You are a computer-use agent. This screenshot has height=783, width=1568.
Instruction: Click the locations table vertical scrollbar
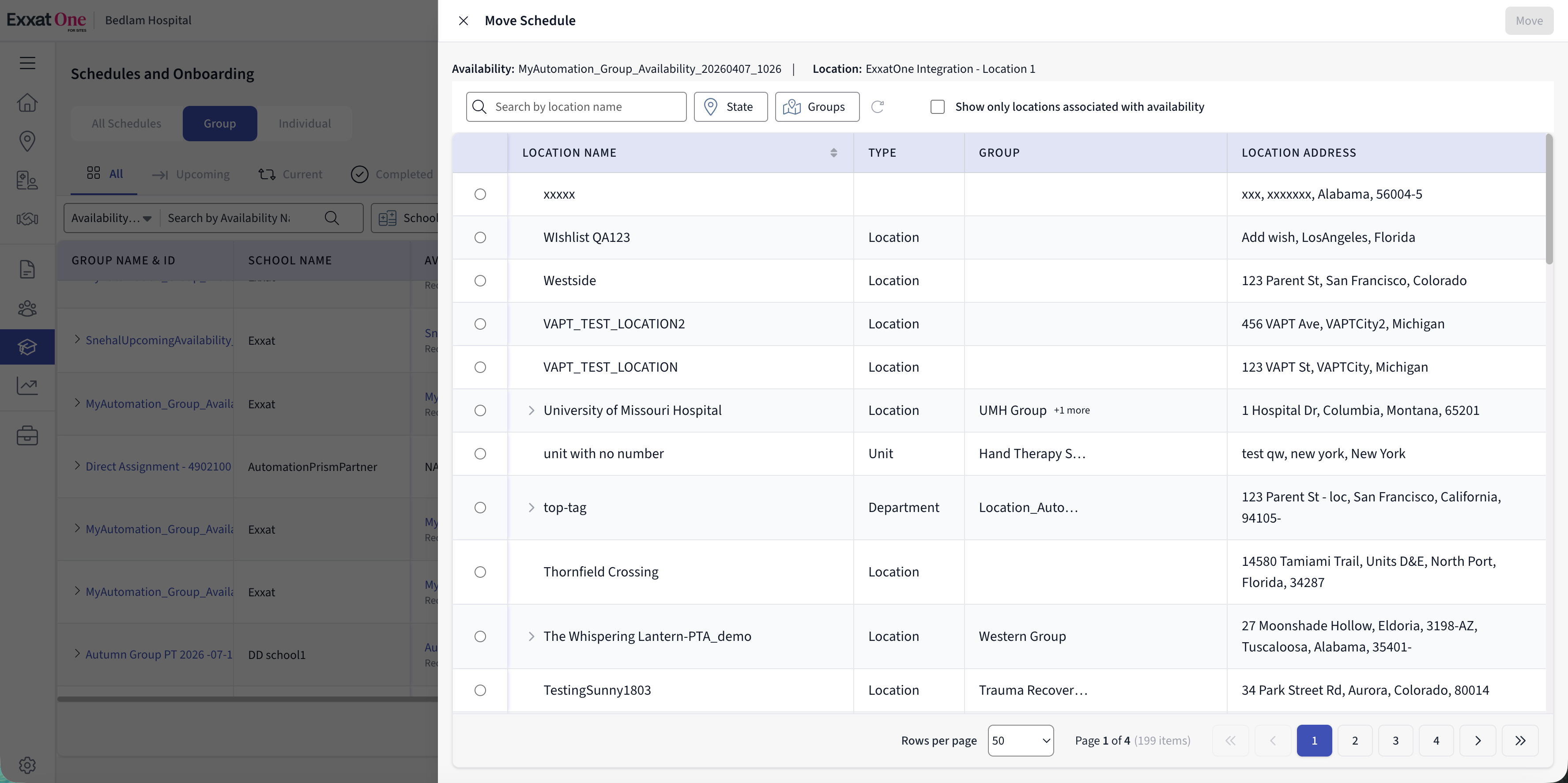pyautogui.click(x=1549, y=200)
